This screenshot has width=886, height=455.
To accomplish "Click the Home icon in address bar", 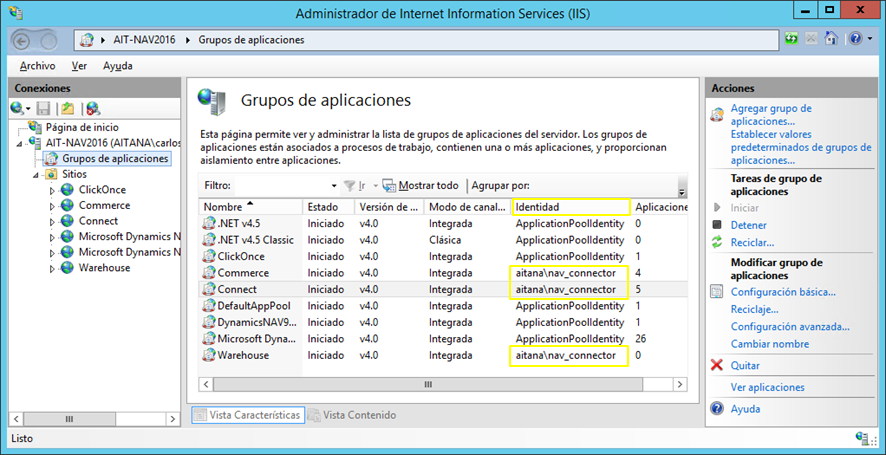I will 830,39.
